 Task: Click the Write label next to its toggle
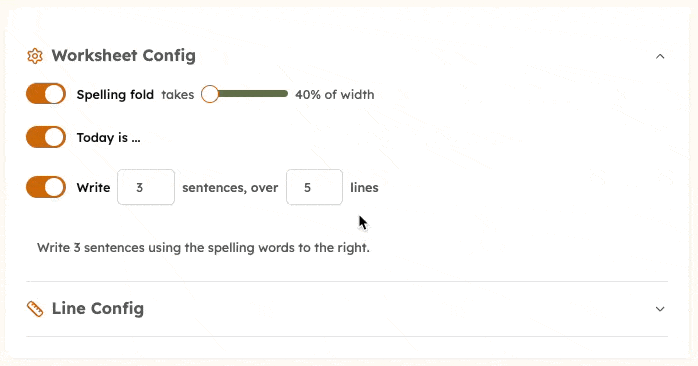pos(93,187)
